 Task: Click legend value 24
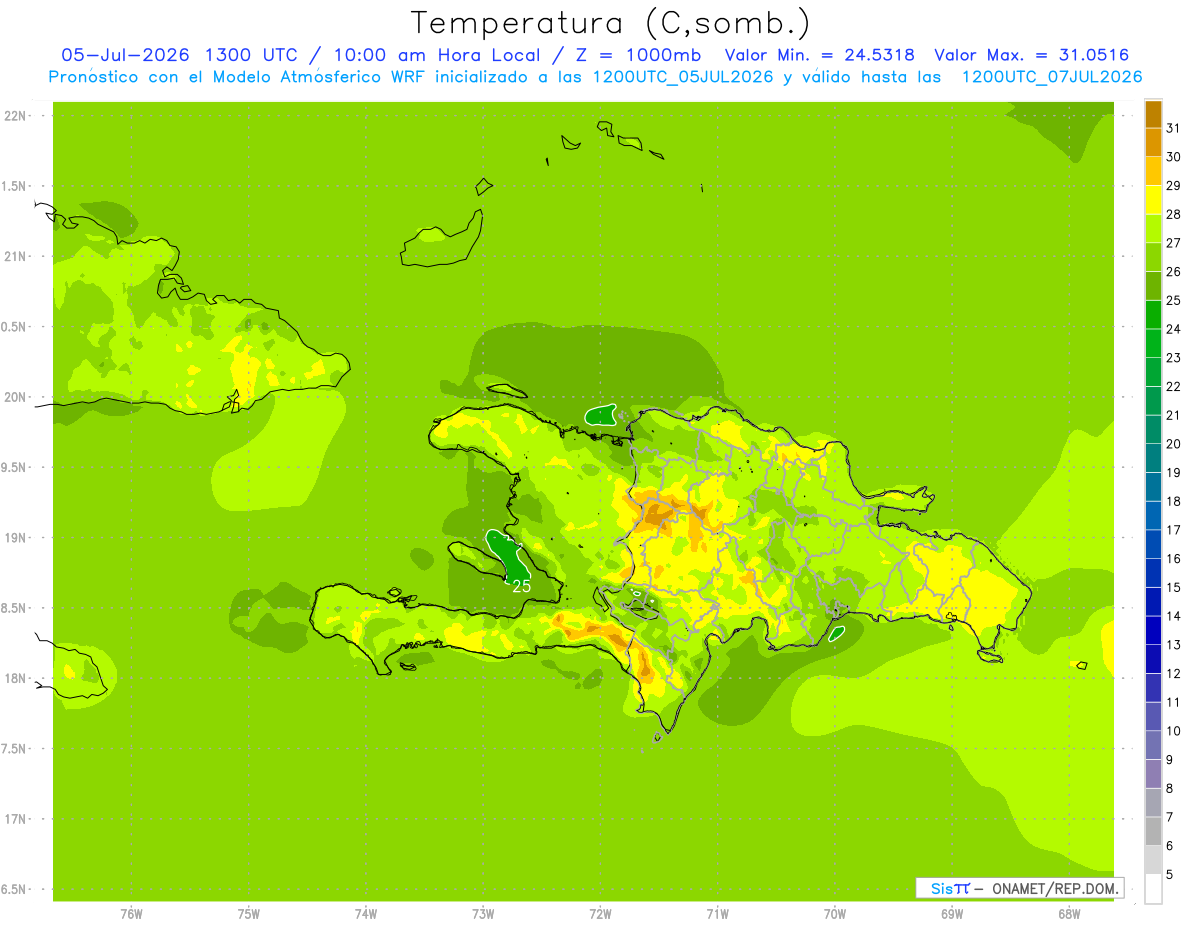coord(1174,329)
